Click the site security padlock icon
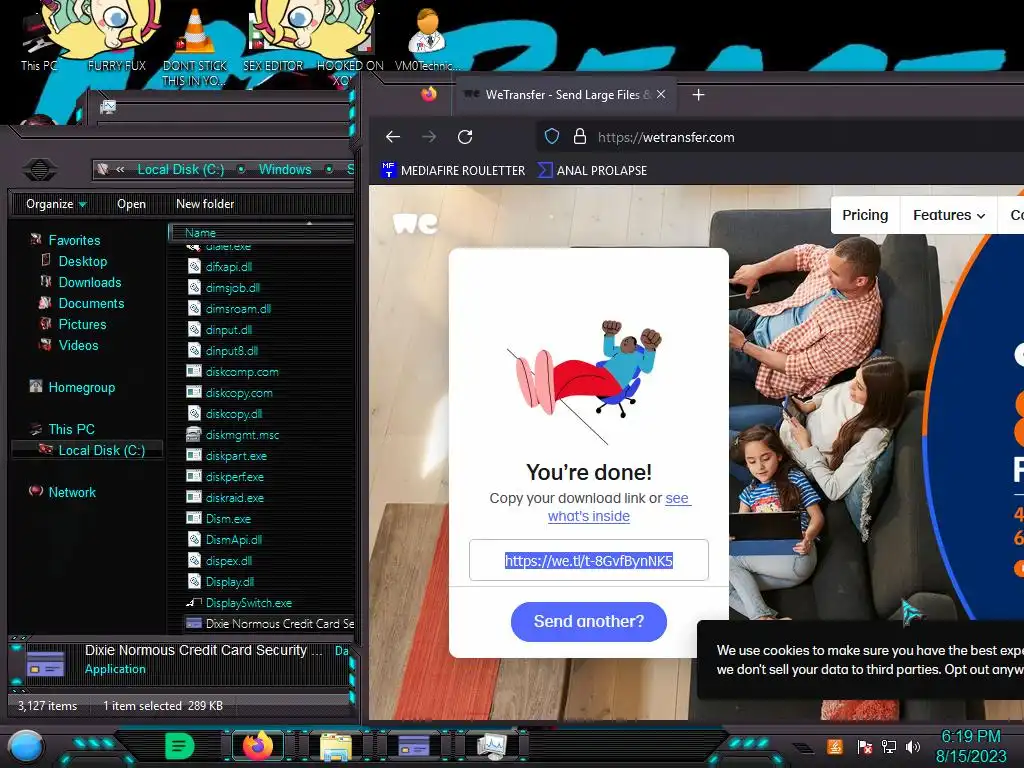 click(x=579, y=136)
